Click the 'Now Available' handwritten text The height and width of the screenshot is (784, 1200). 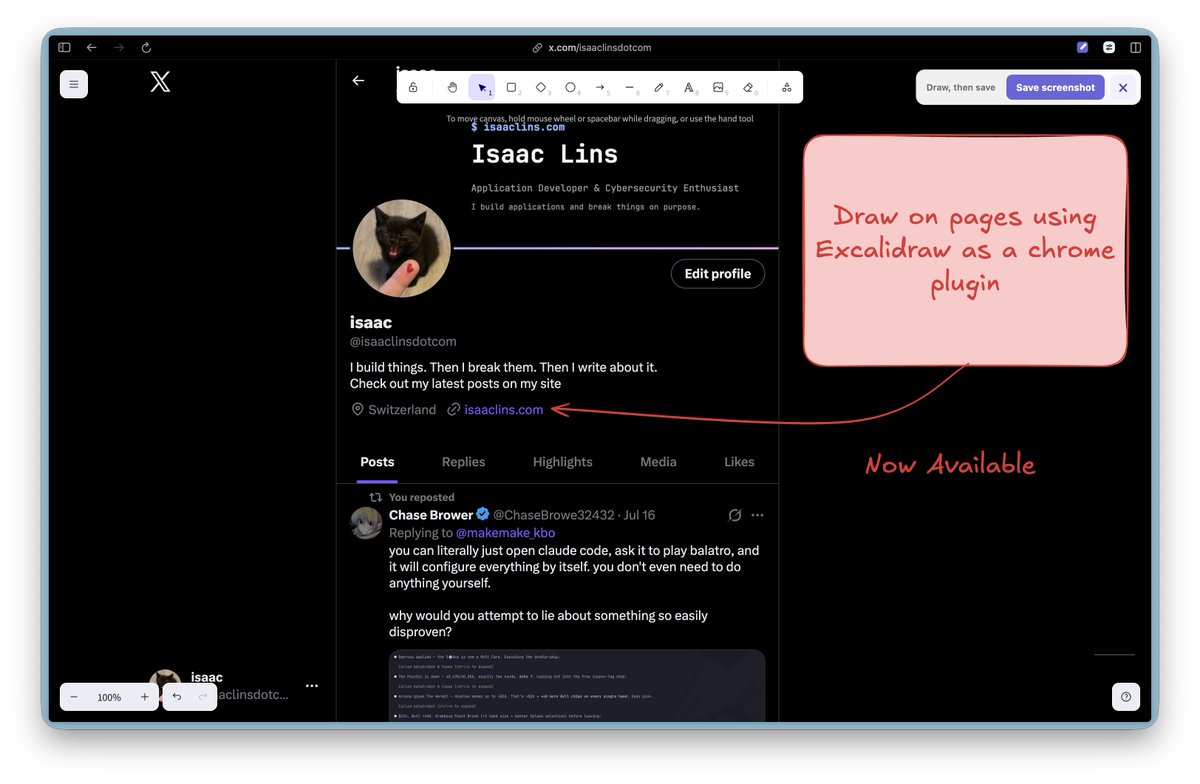click(950, 465)
